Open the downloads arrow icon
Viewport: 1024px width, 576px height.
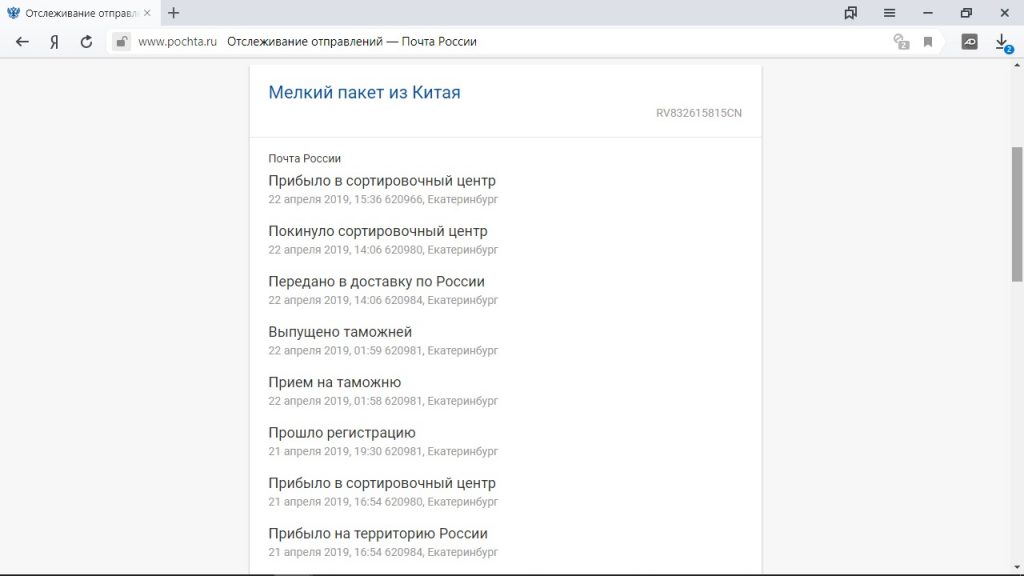1002,42
